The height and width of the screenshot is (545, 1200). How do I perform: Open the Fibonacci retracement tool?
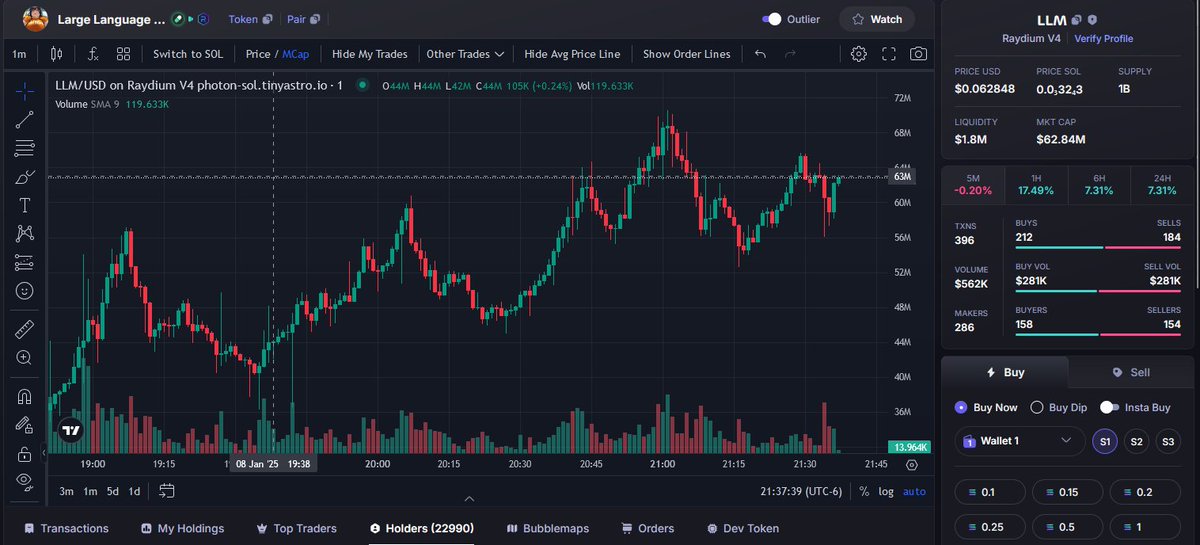25,148
